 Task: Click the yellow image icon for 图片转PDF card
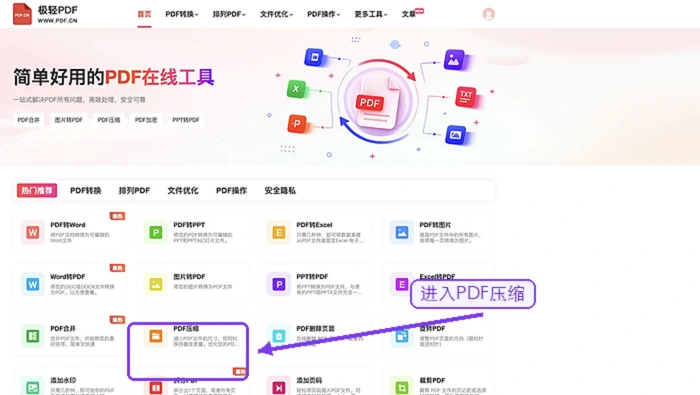point(155,284)
